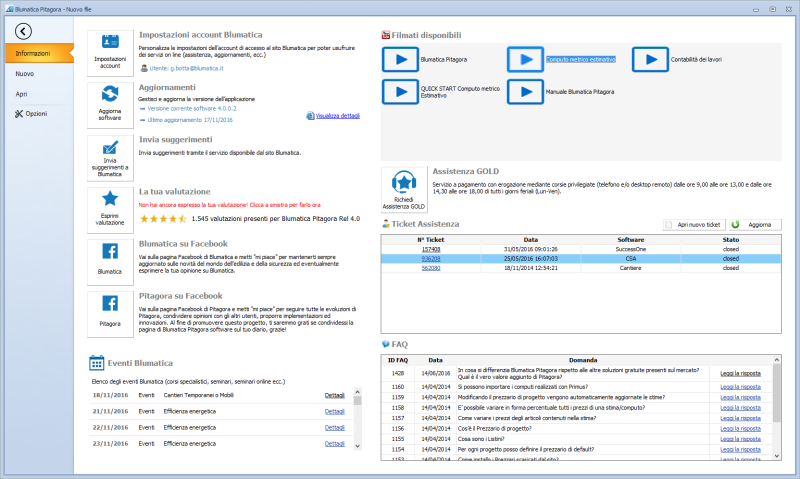Open the Pitagora Facebook icon
Screen dimensions: 800x479
coord(110,314)
